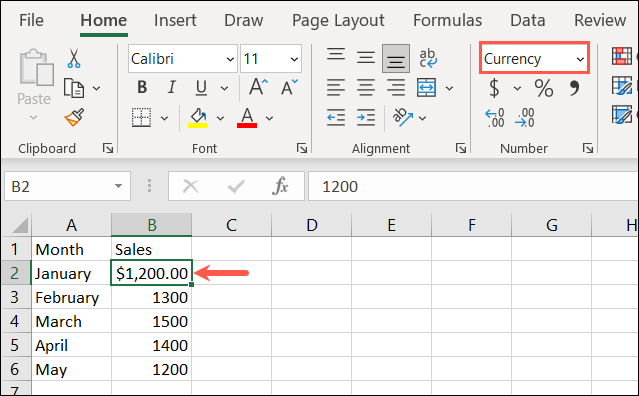Open the File tab
This screenshot has height=396, width=639.
tap(31, 20)
